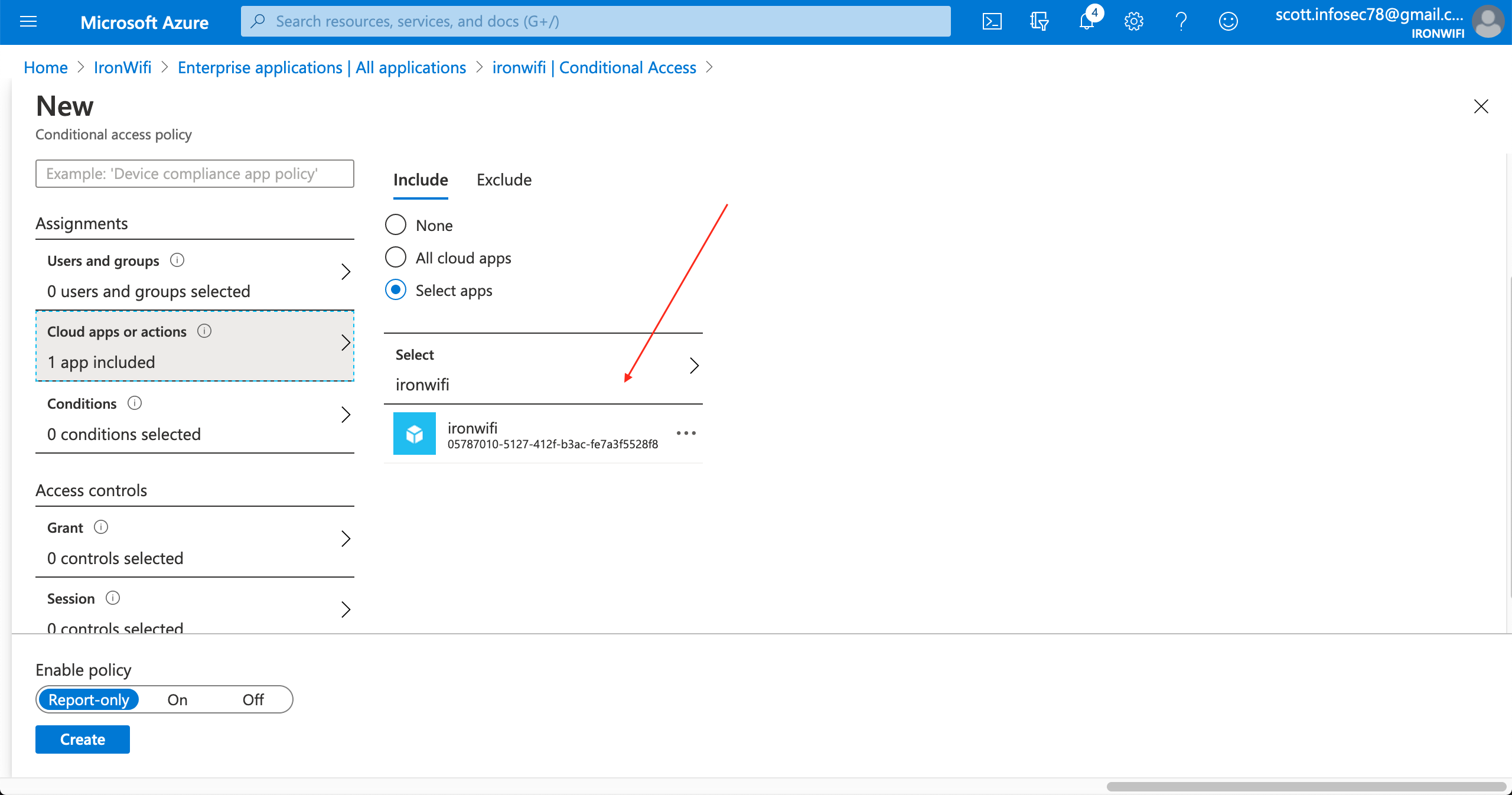Select the None radio button

(395, 224)
